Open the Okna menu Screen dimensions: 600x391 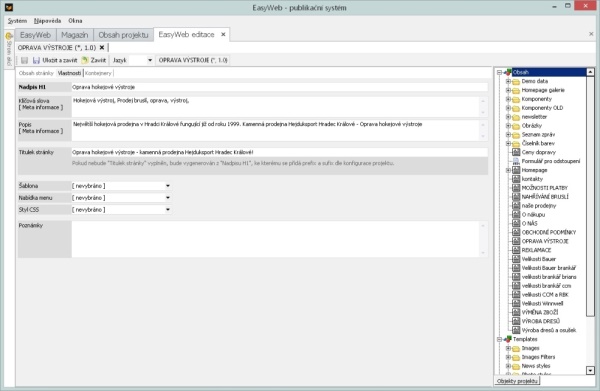click(x=75, y=21)
